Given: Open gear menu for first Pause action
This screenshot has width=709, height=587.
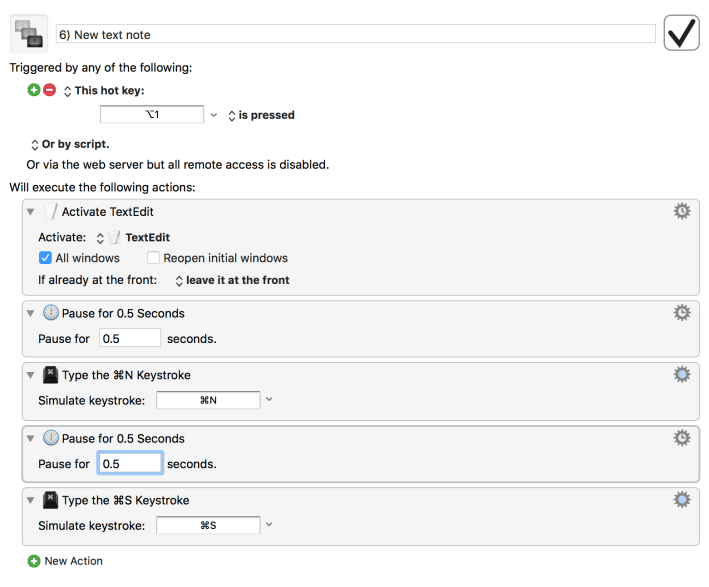Looking at the screenshot, I should click(x=682, y=313).
